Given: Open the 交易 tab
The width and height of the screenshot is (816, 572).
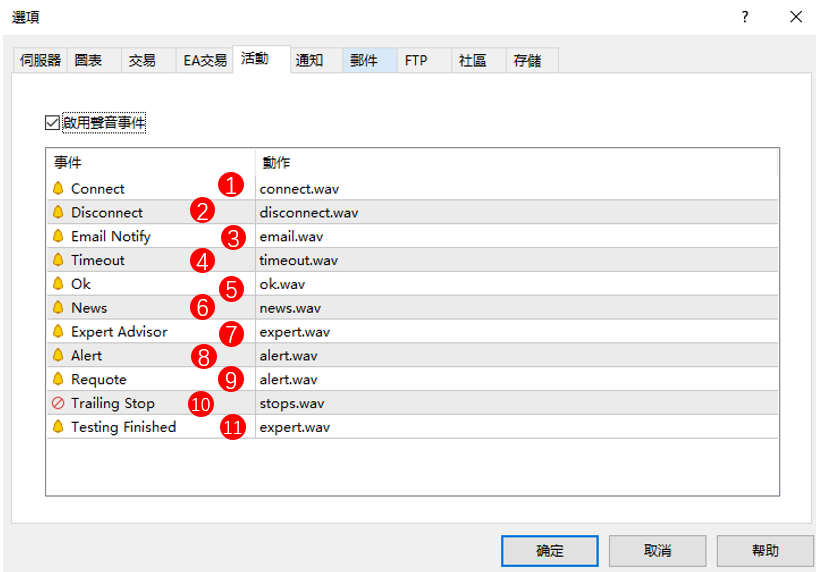Looking at the screenshot, I should pos(149,60).
